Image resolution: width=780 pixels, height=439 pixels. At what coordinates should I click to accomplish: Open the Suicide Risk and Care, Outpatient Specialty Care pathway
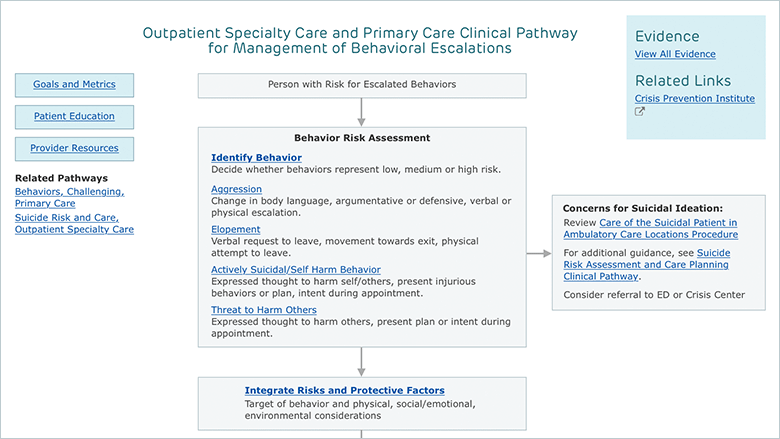(74, 223)
